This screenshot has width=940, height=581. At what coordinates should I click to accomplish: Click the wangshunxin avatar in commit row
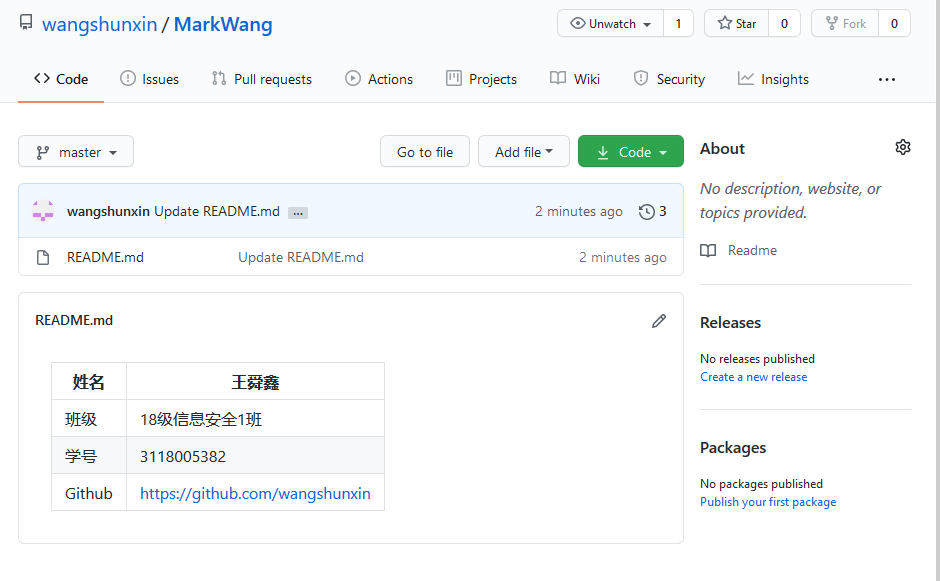pyautogui.click(x=43, y=211)
